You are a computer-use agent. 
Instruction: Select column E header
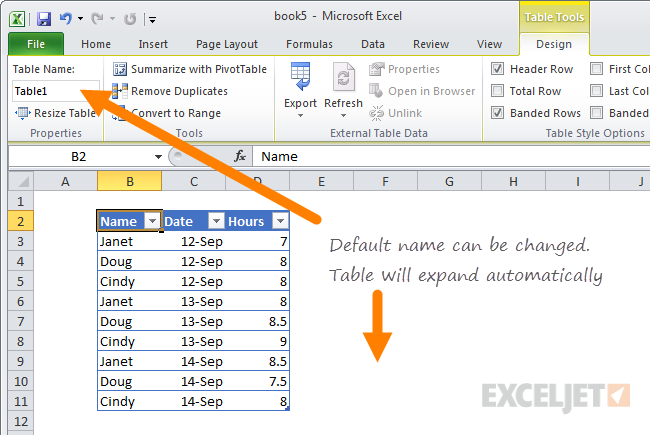click(x=321, y=182)
